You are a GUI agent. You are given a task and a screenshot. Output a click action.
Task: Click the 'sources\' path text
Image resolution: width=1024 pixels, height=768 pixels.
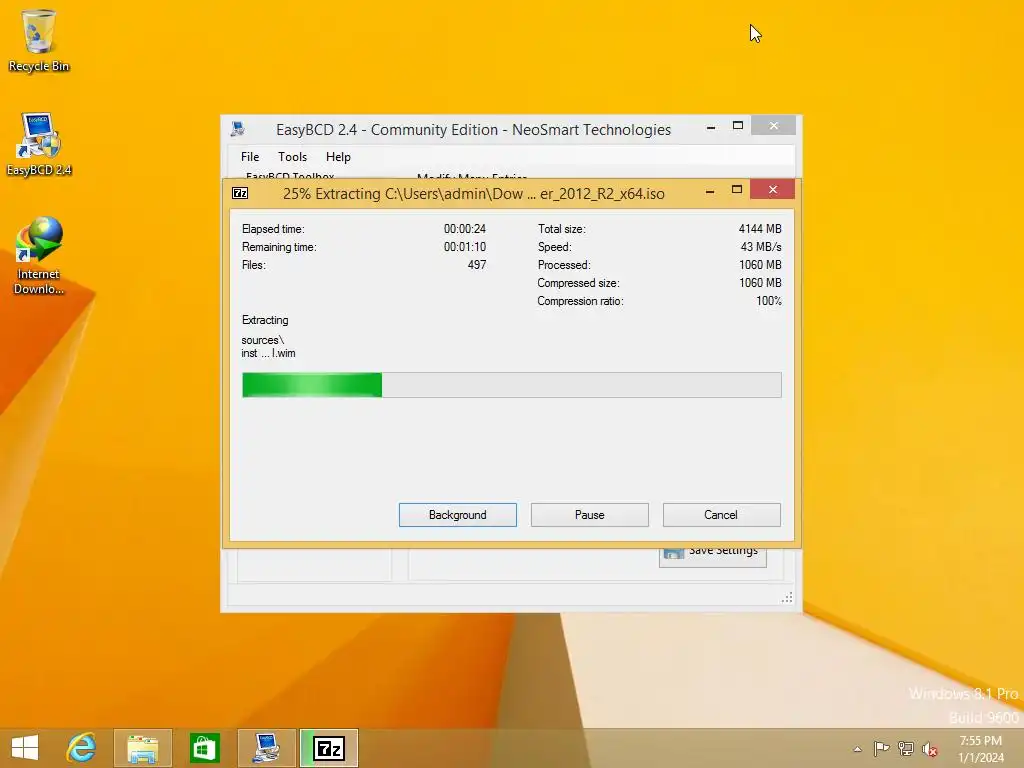click(263, 340)
